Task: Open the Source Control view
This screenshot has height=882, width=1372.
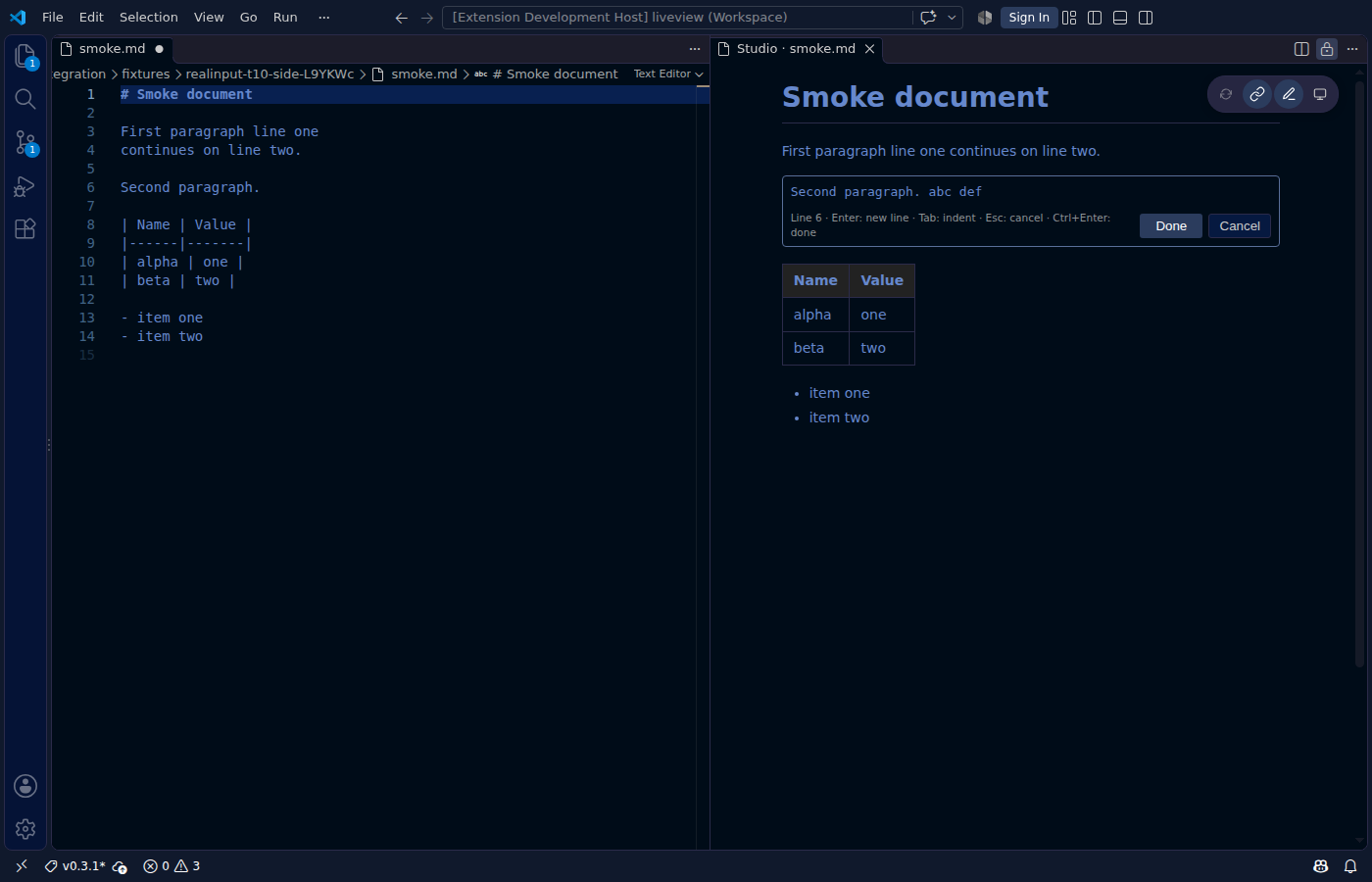Action: tap(25, 142)
